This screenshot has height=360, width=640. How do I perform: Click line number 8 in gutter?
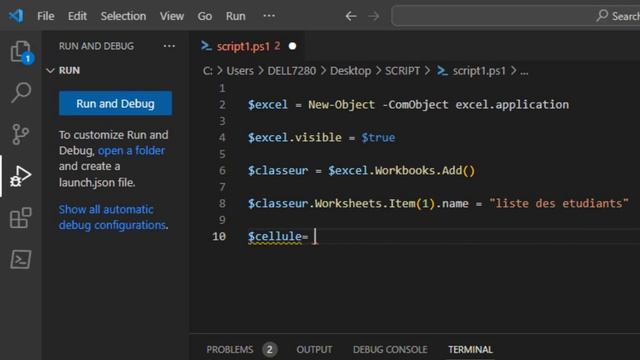(x=222, y=203)
